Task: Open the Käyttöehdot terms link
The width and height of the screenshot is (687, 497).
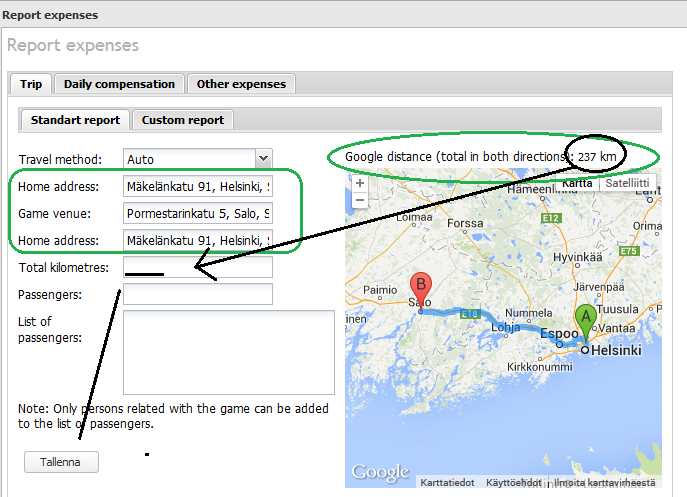Action: point(513,483)
